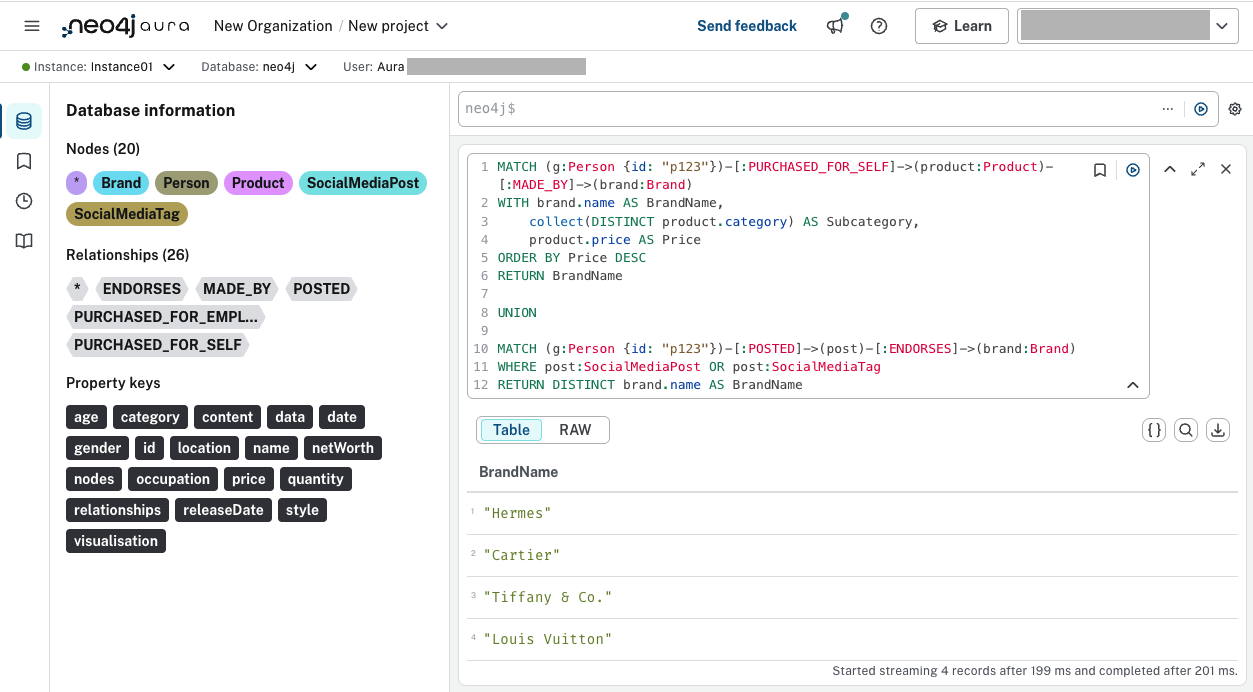Open the help question mark icon
The image size is (1253, 692).
tap(878, 26)
